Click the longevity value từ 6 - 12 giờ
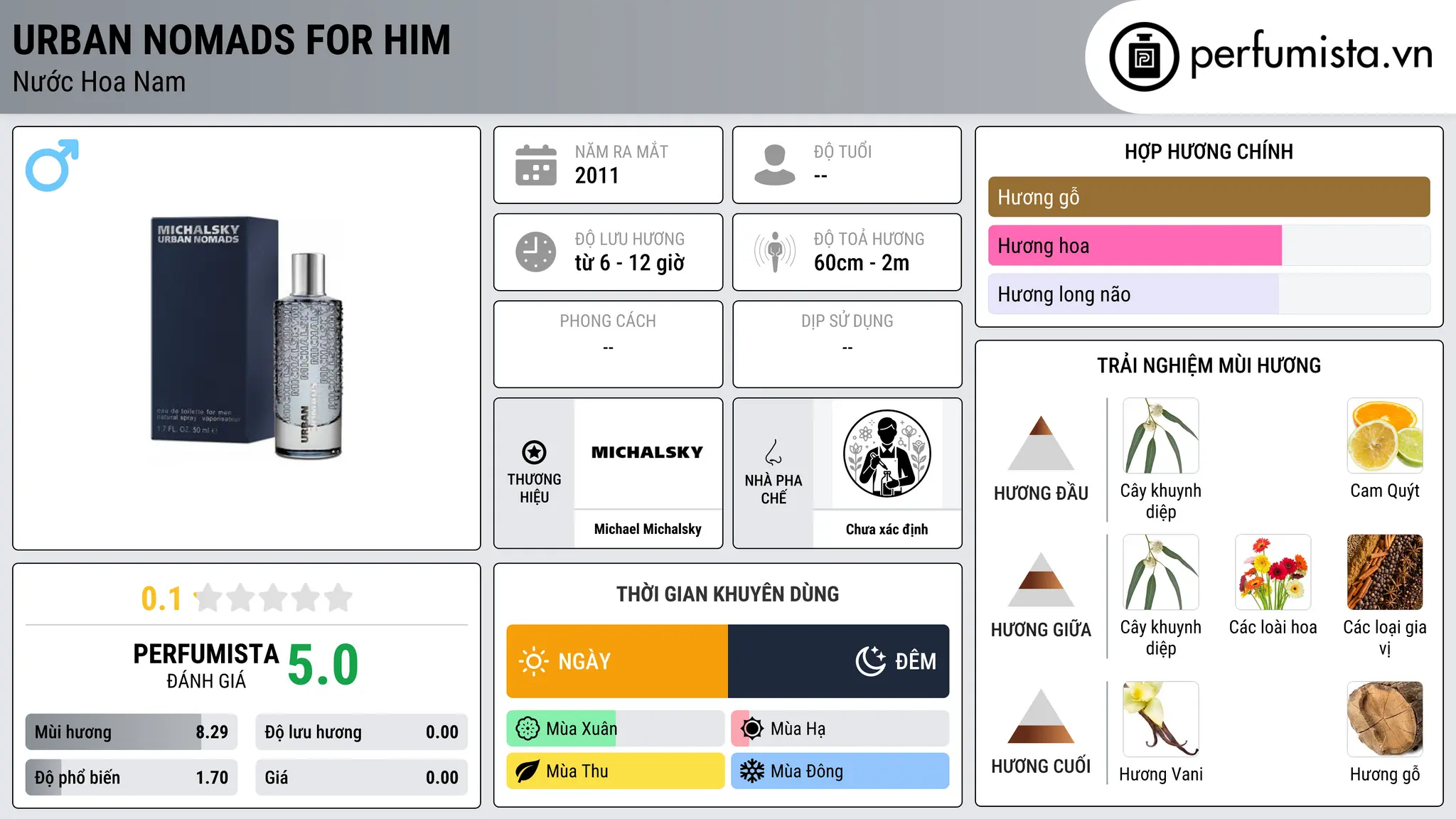 click(630, 263)
